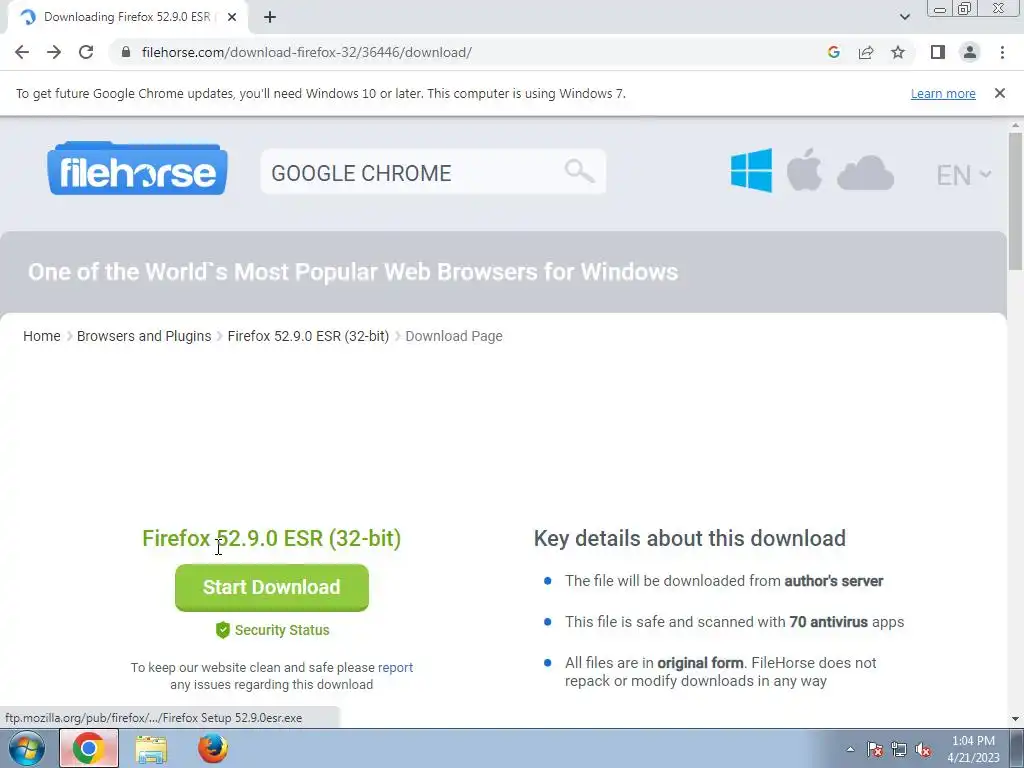Open the Security Status link
1024x768 pixels.
pos(282,630)
